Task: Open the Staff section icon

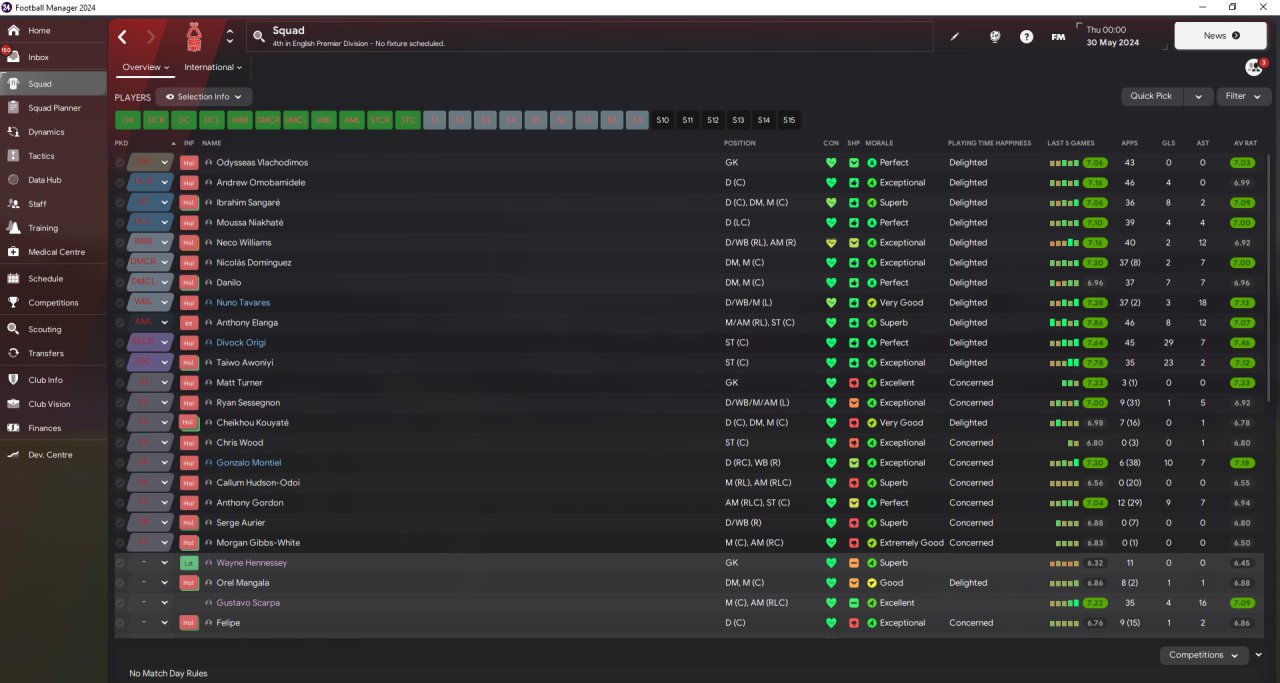Action: (x=13, y=204)
